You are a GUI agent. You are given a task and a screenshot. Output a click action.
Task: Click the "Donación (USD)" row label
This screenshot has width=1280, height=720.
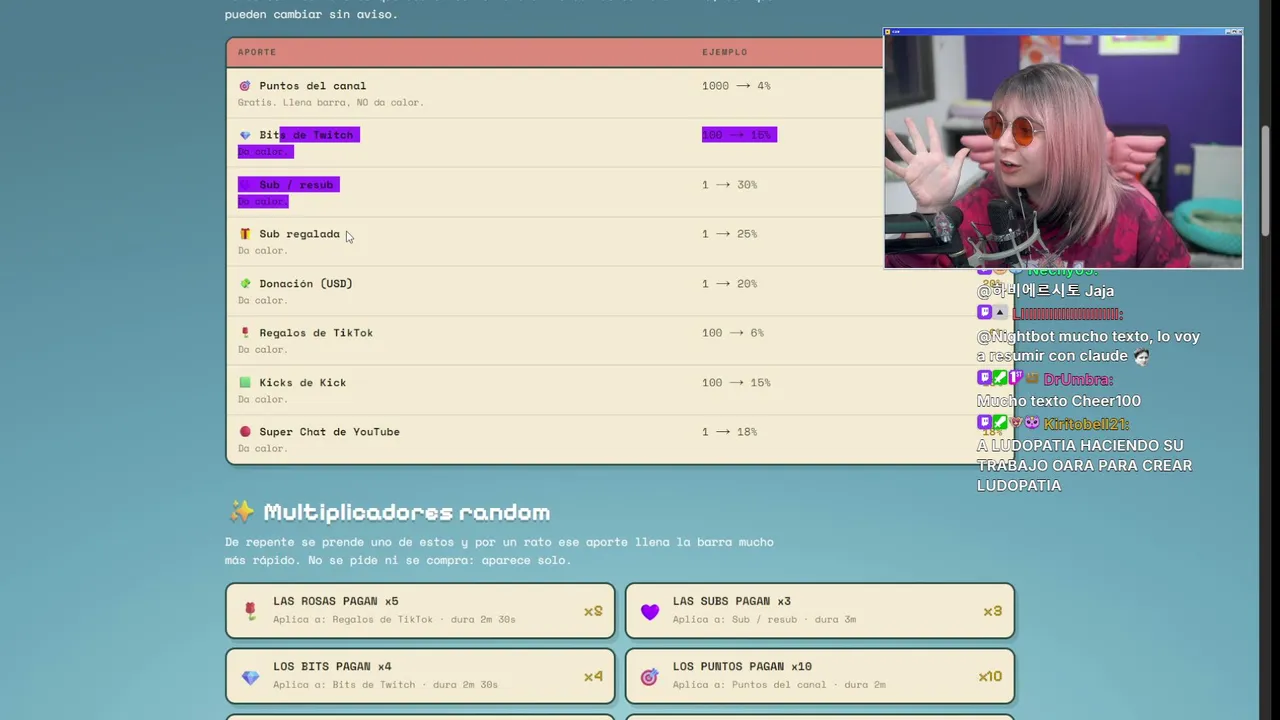306,284
